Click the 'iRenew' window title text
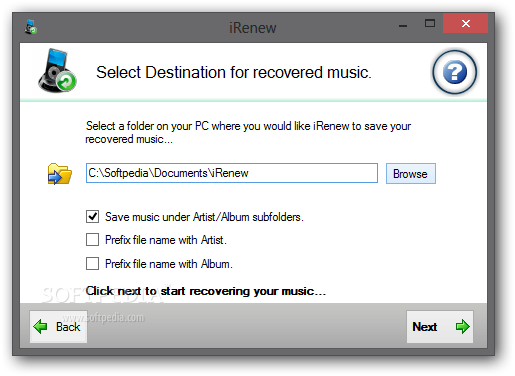515x376 pixels. pyautogui.click(x=253, y=28)
